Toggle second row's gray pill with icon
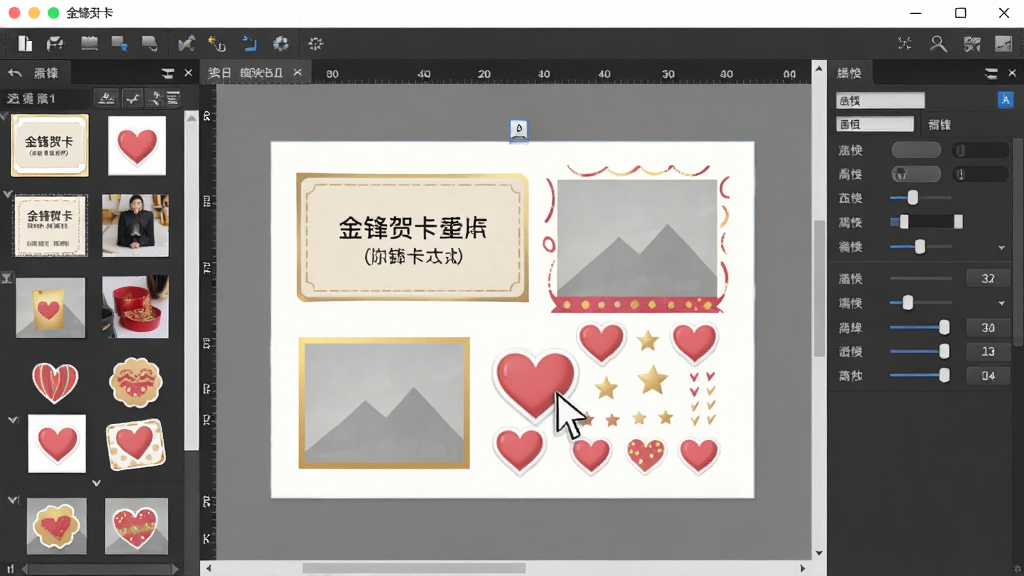The height and width of the screenshot is (576, 1024). [x=916, y=174]
